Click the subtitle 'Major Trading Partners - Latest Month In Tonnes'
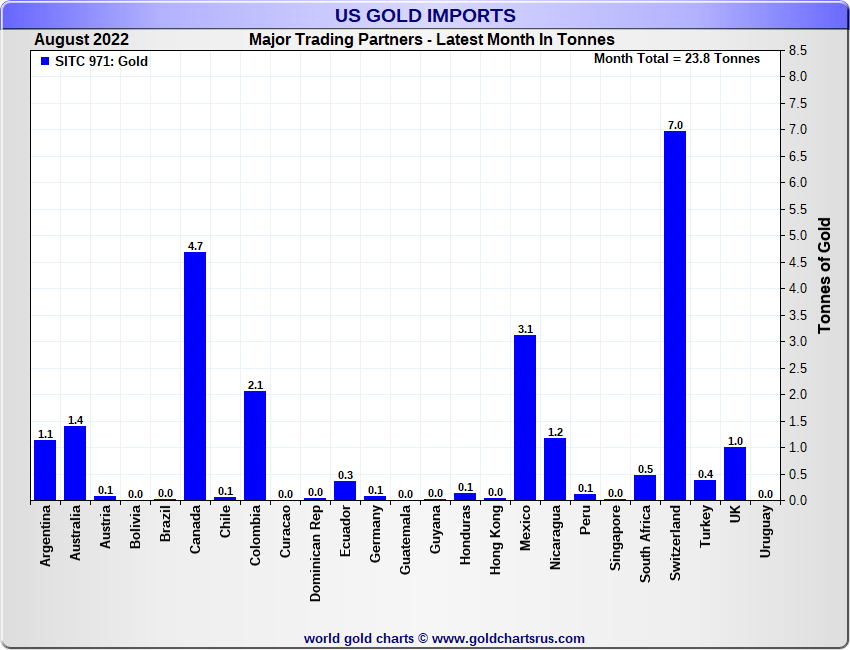The height and width of the screenshot is (650, 850). pos(432,40)
